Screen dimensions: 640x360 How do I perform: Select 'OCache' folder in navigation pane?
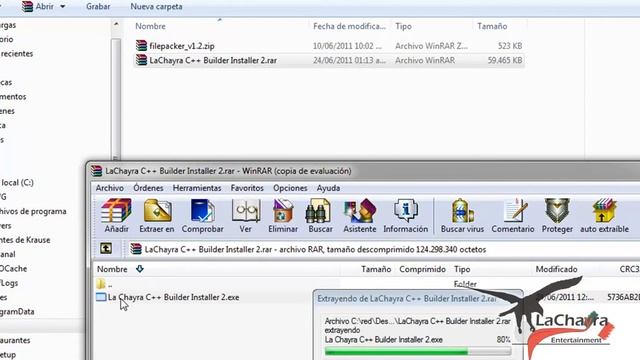coord(13,269)
